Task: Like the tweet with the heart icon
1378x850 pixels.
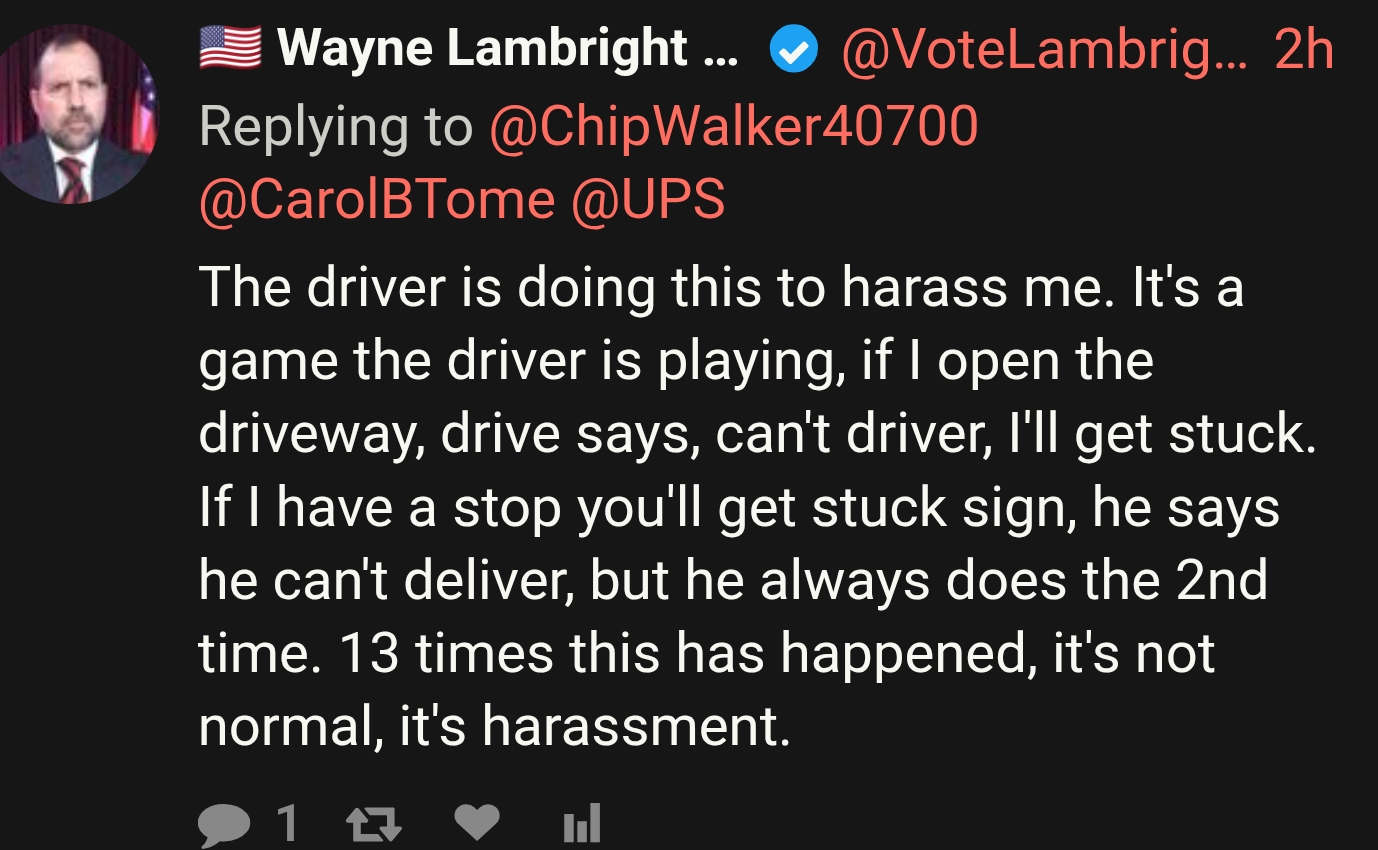Action: tap(476, 824)
